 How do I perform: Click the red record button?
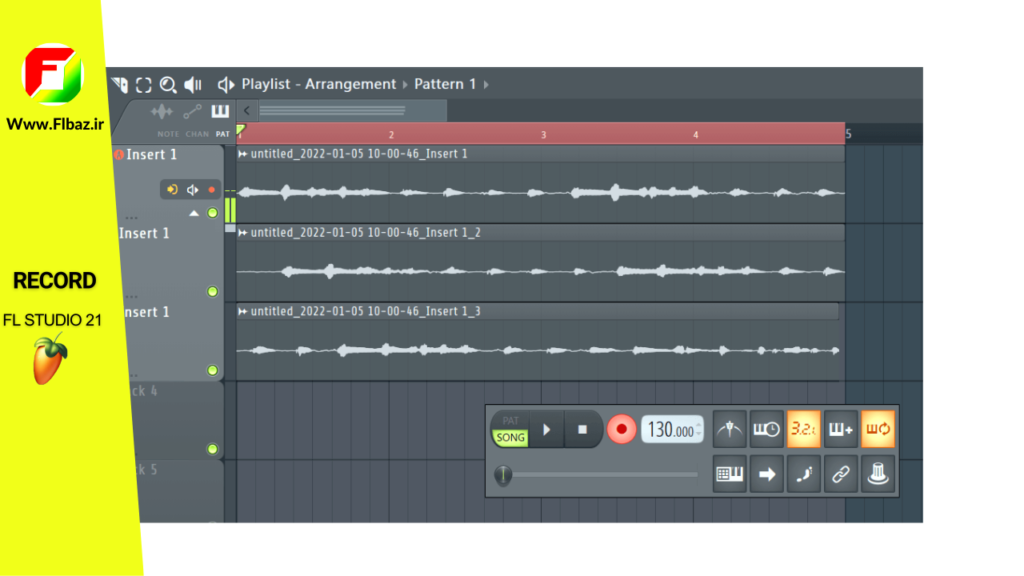621,430
